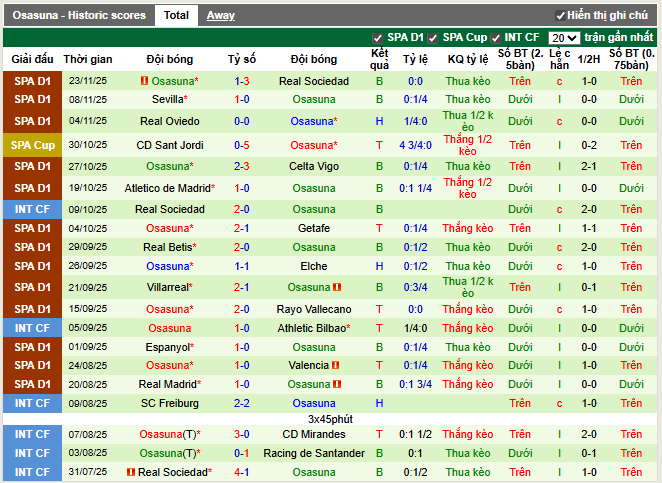662x483 pixels.
Task: Click the Thời gian column header
Action: tap(88, 59)
